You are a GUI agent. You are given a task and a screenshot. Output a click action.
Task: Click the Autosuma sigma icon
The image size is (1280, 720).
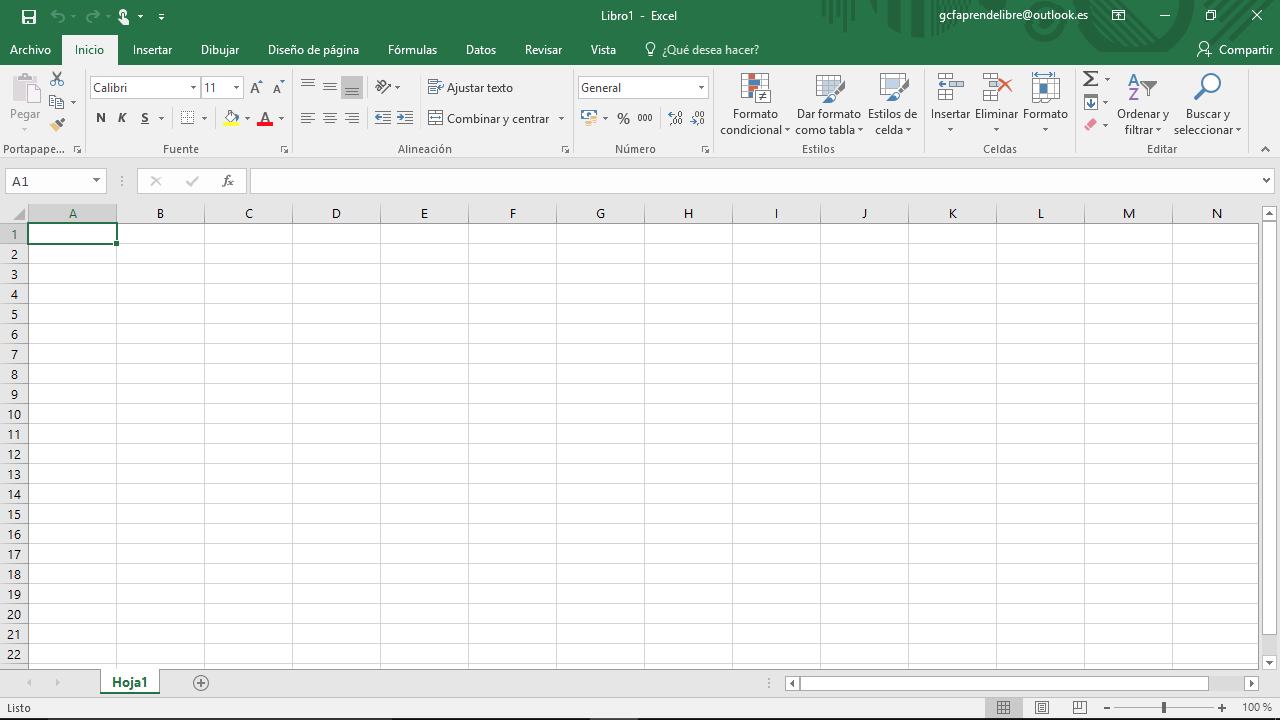(1089, 78)
